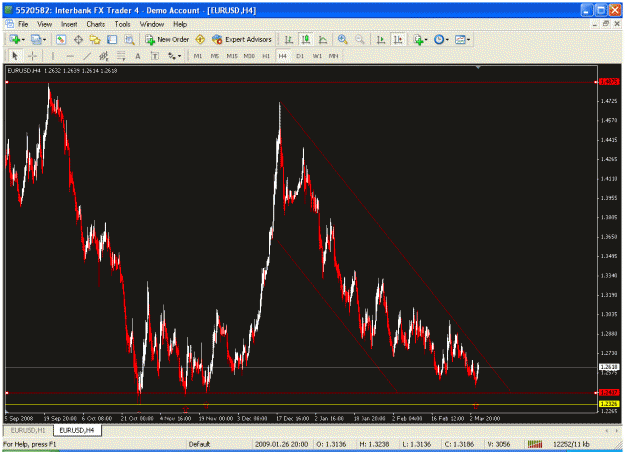Open the Strategy Tester magnifier icon

pos(129,39)
